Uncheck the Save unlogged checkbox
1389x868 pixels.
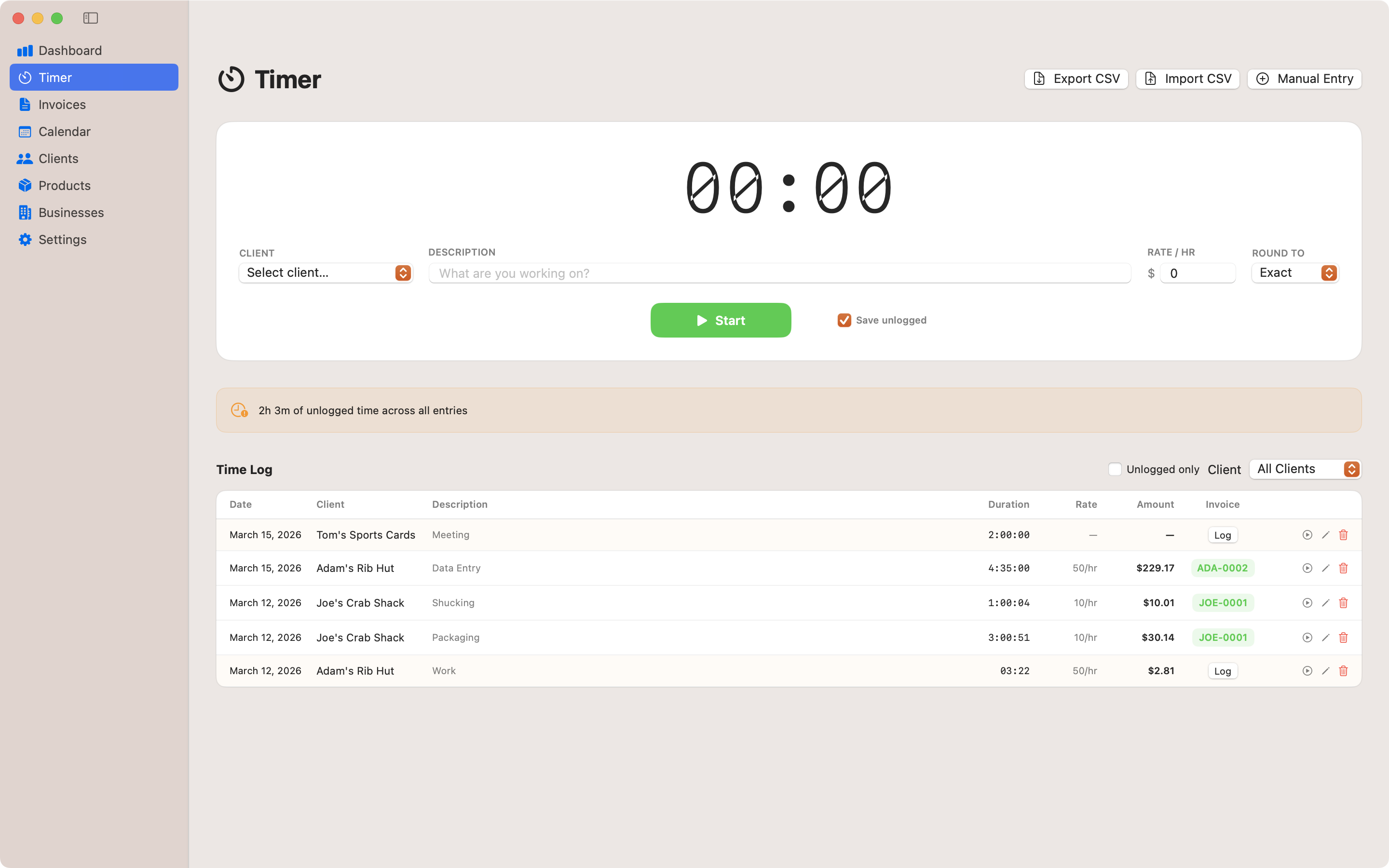click(844, 320)
